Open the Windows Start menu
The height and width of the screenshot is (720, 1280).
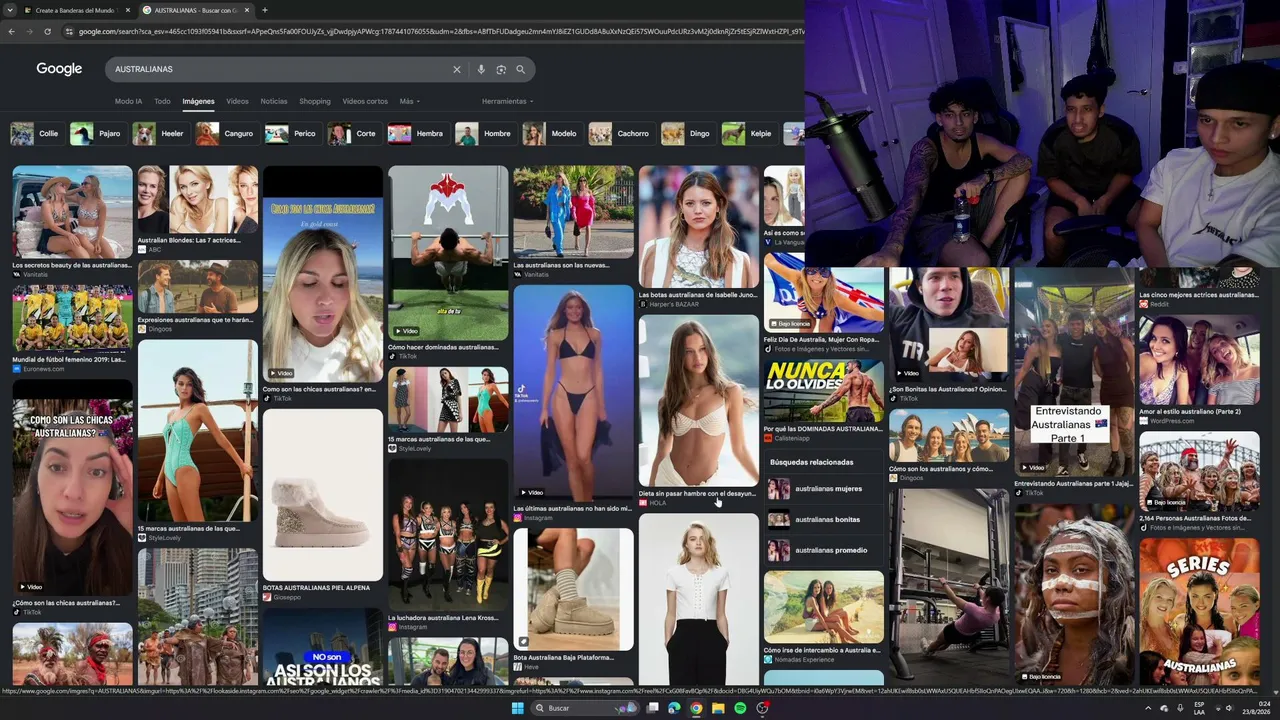(517, 708)
